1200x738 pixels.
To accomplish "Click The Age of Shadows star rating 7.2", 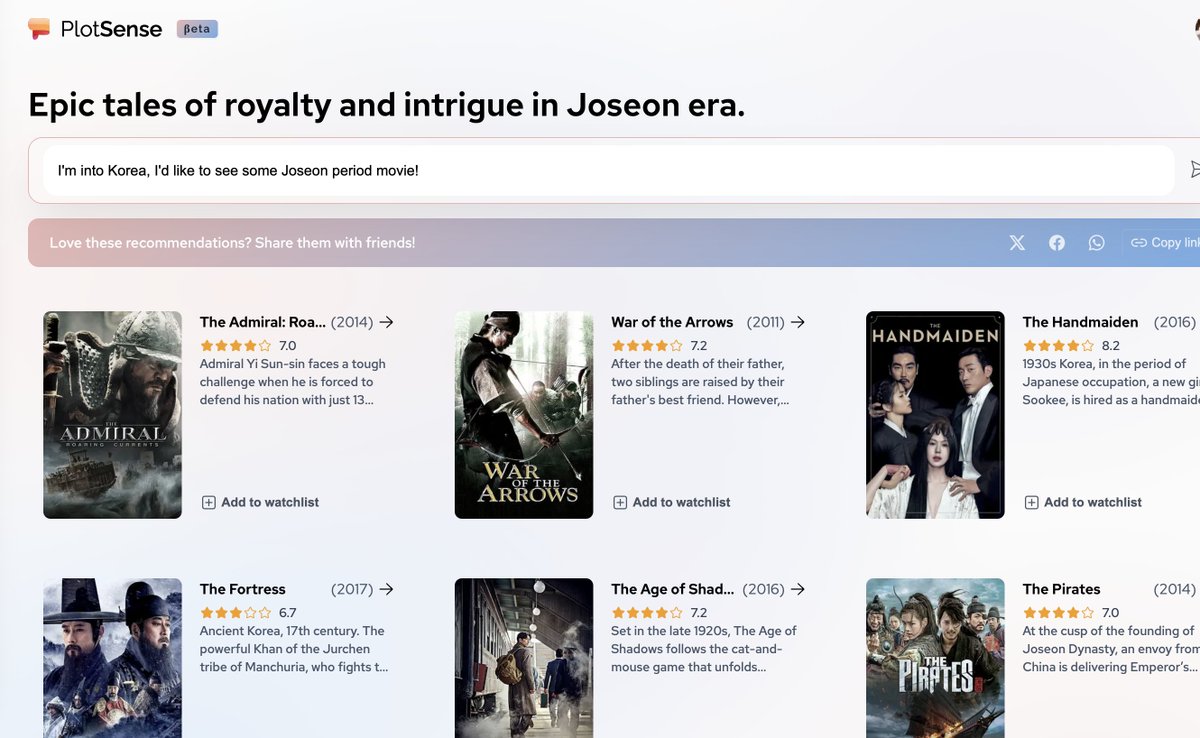I will 659,613.
